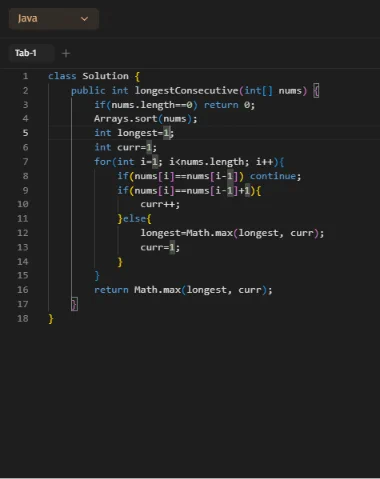Viewport: 380px width, 479px height.
Task: Switch to the Tab-1 tab
Action: point(26,53)
